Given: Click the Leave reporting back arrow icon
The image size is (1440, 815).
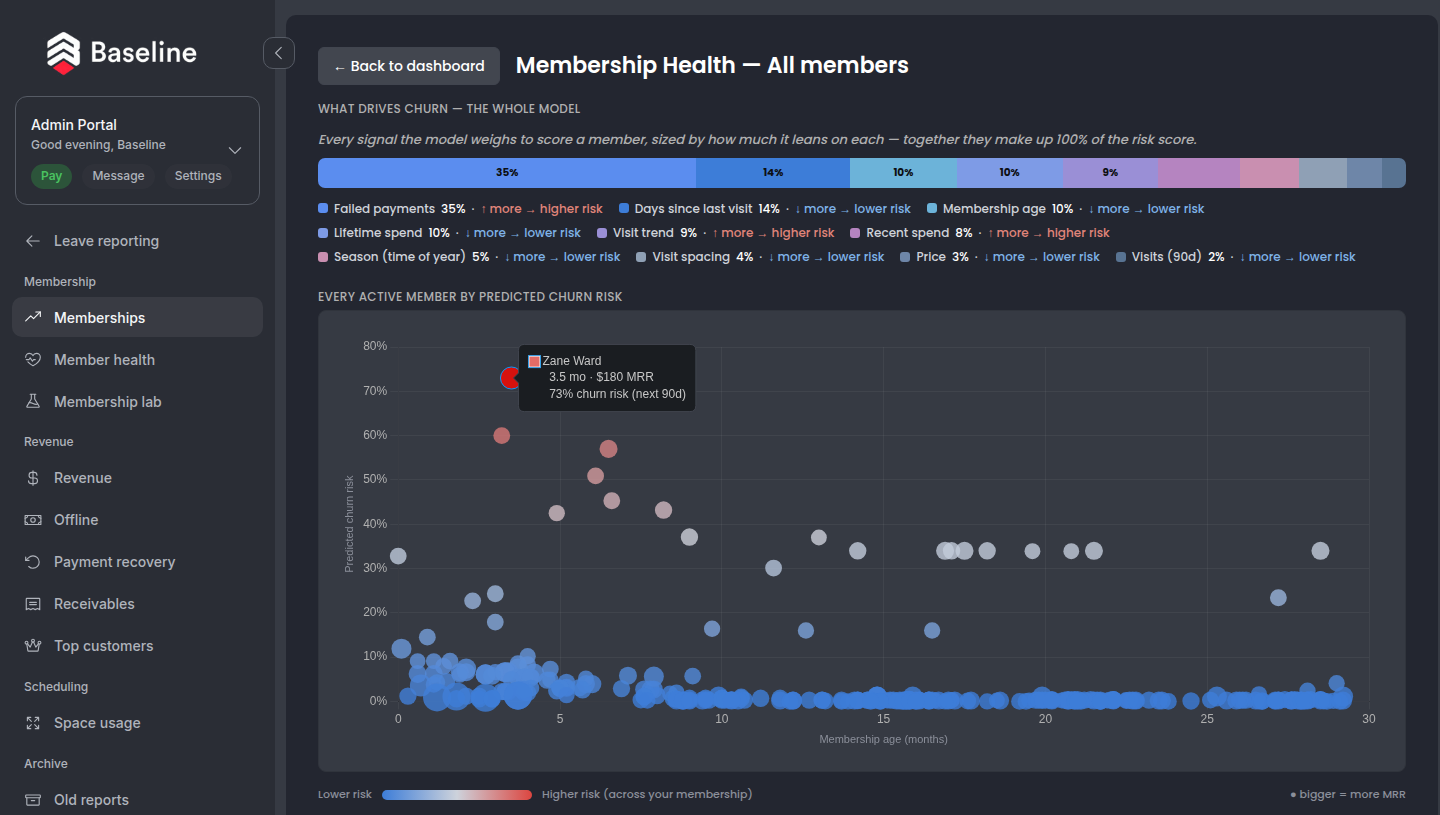Looking at the screenshot, I should pyautogui.click(x=33, y=241).
